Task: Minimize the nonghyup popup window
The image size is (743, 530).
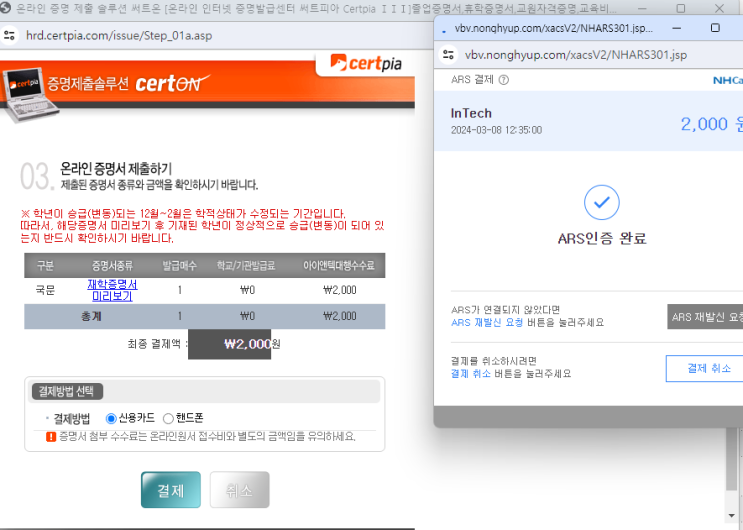Action: point(677,28)
